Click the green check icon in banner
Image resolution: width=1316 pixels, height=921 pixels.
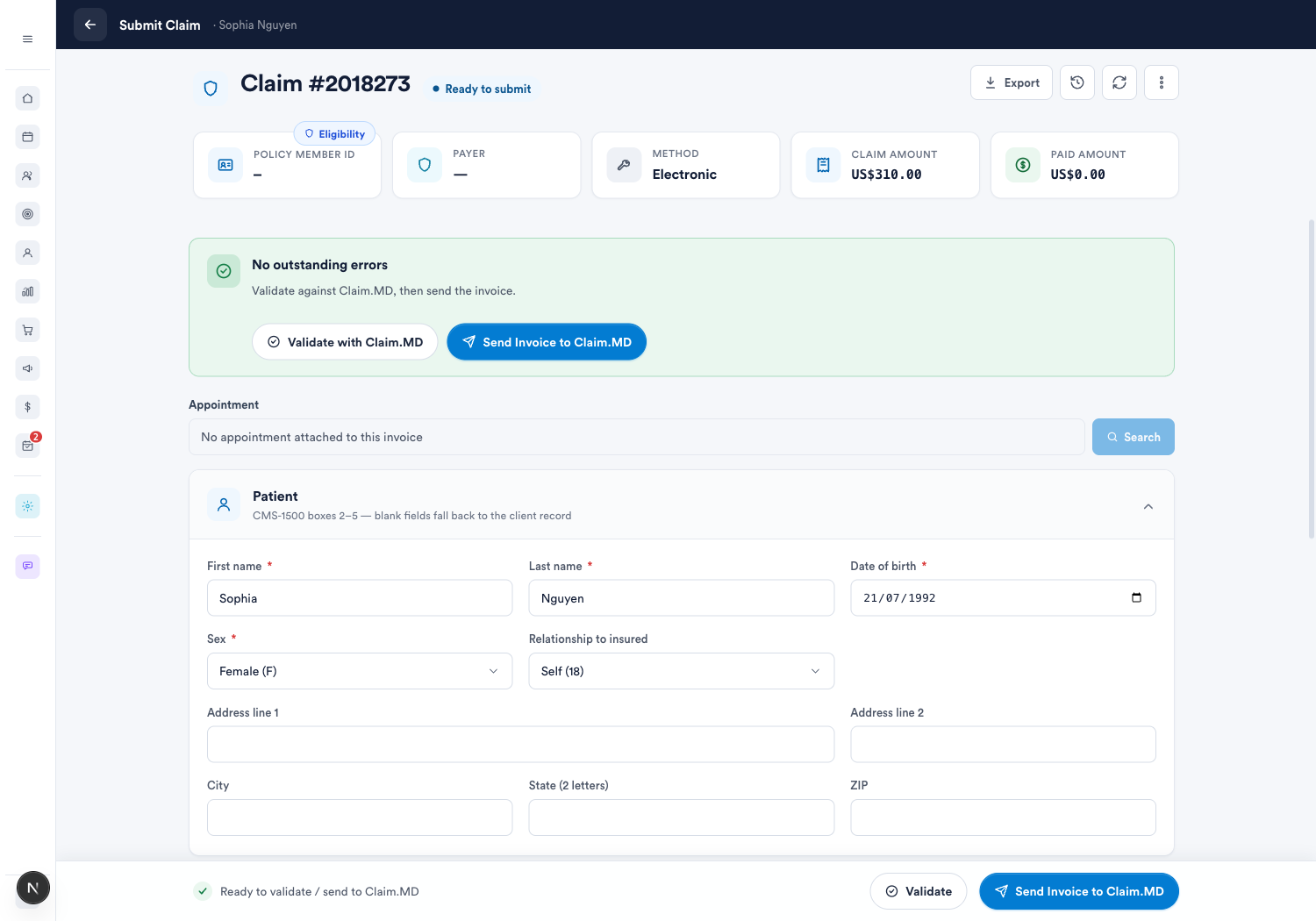(224, 271)
